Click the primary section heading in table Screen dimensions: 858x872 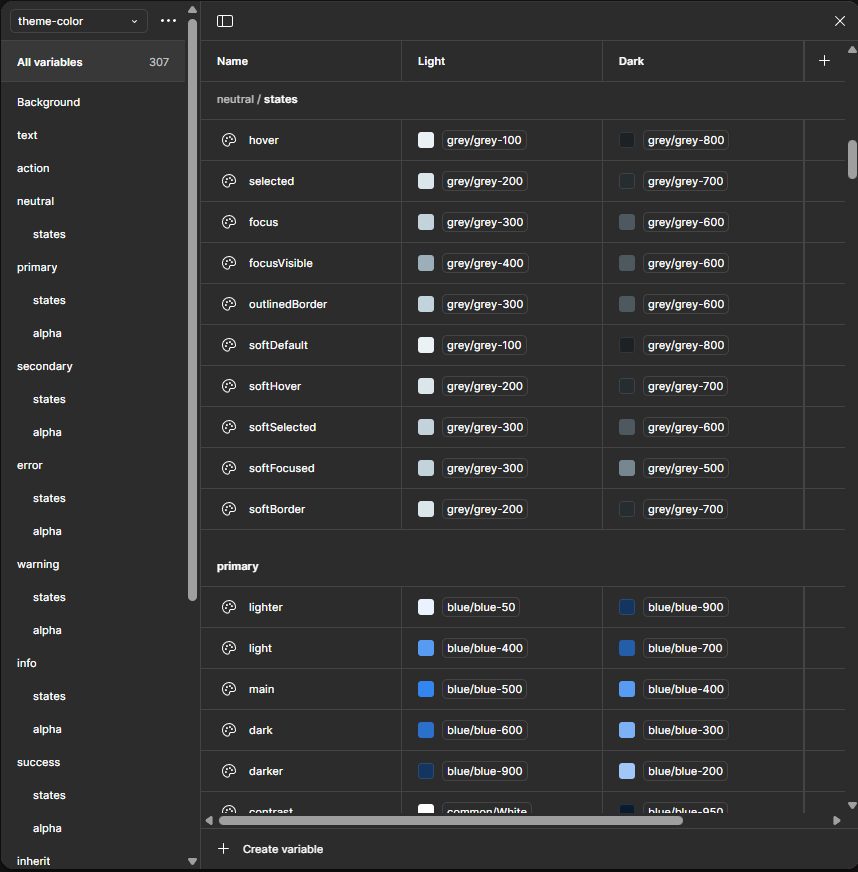(x=237, y=566)
